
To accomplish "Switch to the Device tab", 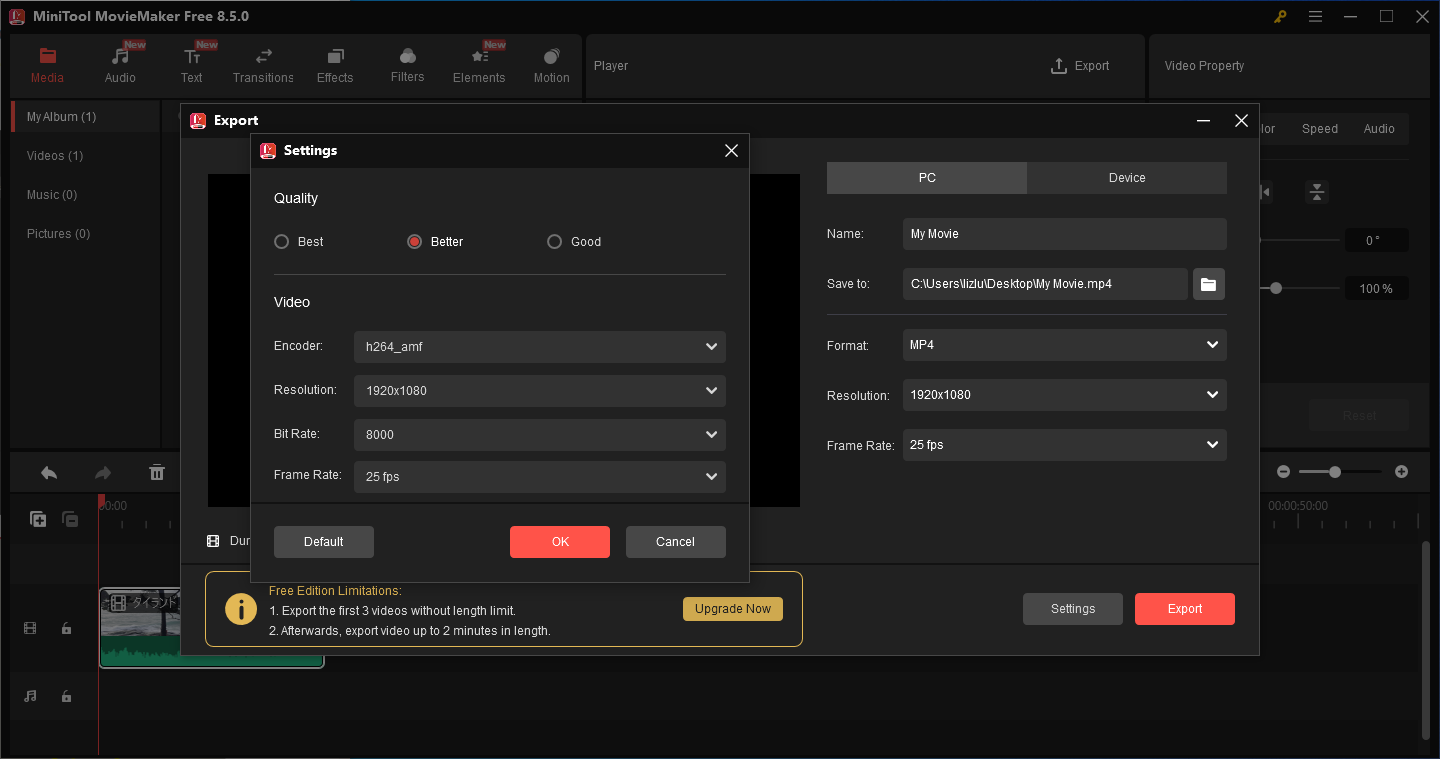I will (x=1126, y=177).
